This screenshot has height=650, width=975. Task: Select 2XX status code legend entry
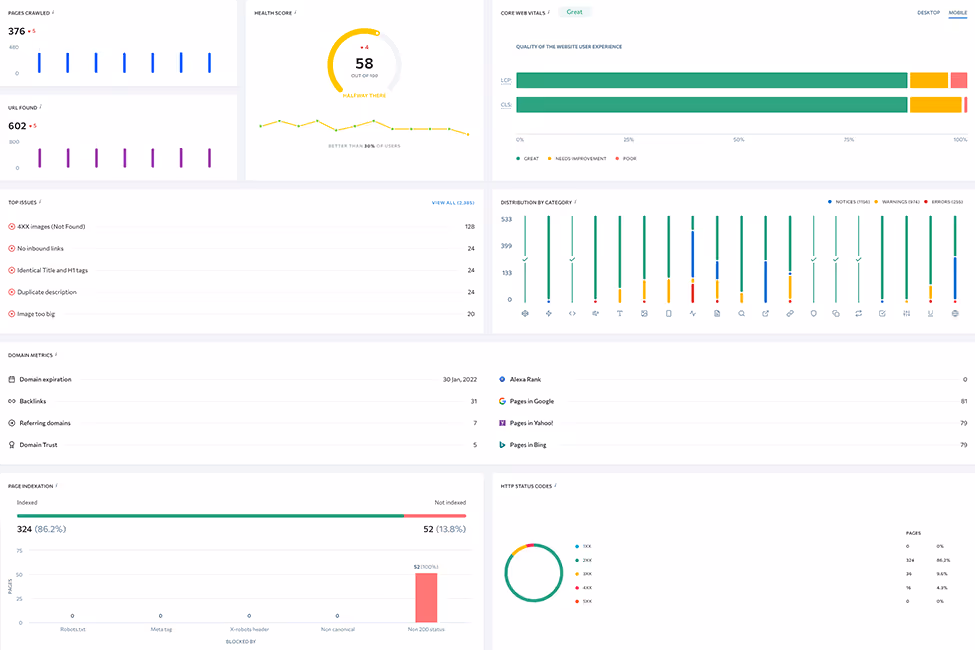tap(583, 560)
